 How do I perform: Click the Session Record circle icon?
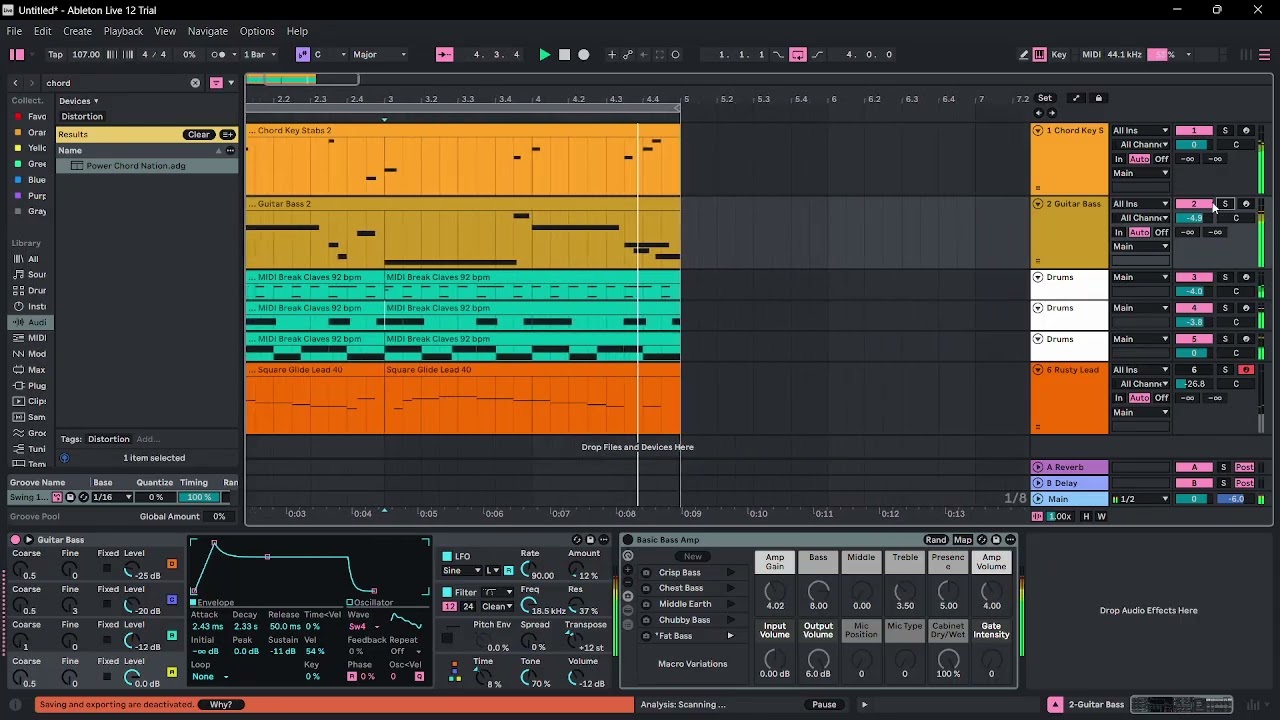pos(675,55)
